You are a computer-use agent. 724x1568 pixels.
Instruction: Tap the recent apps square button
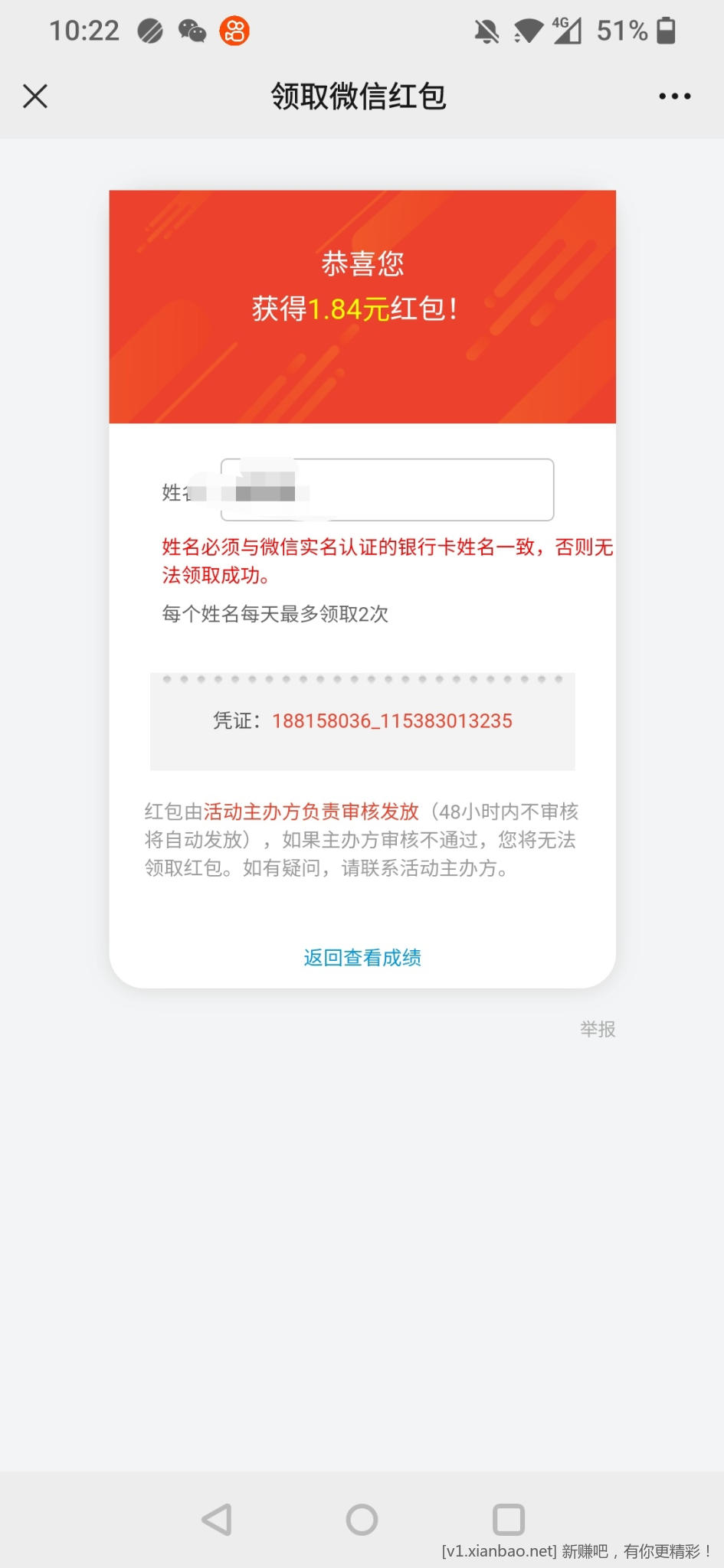click(509, 1520)
